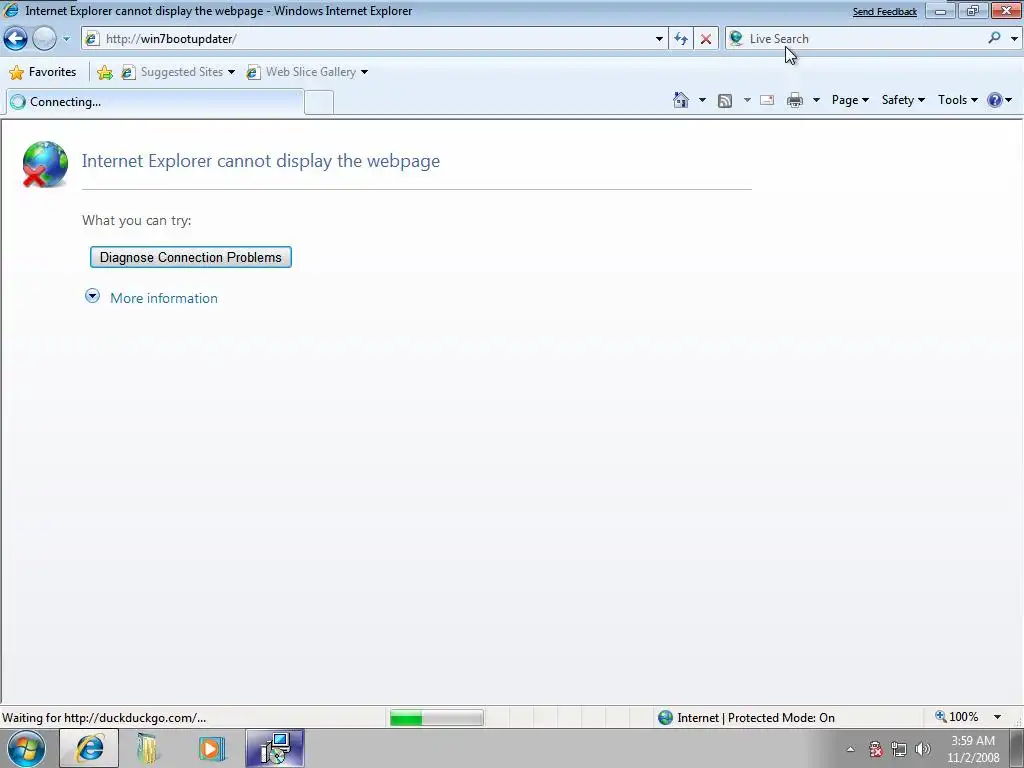
Task: Click the Internet zone globe icon in status bar
Action: [665, 718]
